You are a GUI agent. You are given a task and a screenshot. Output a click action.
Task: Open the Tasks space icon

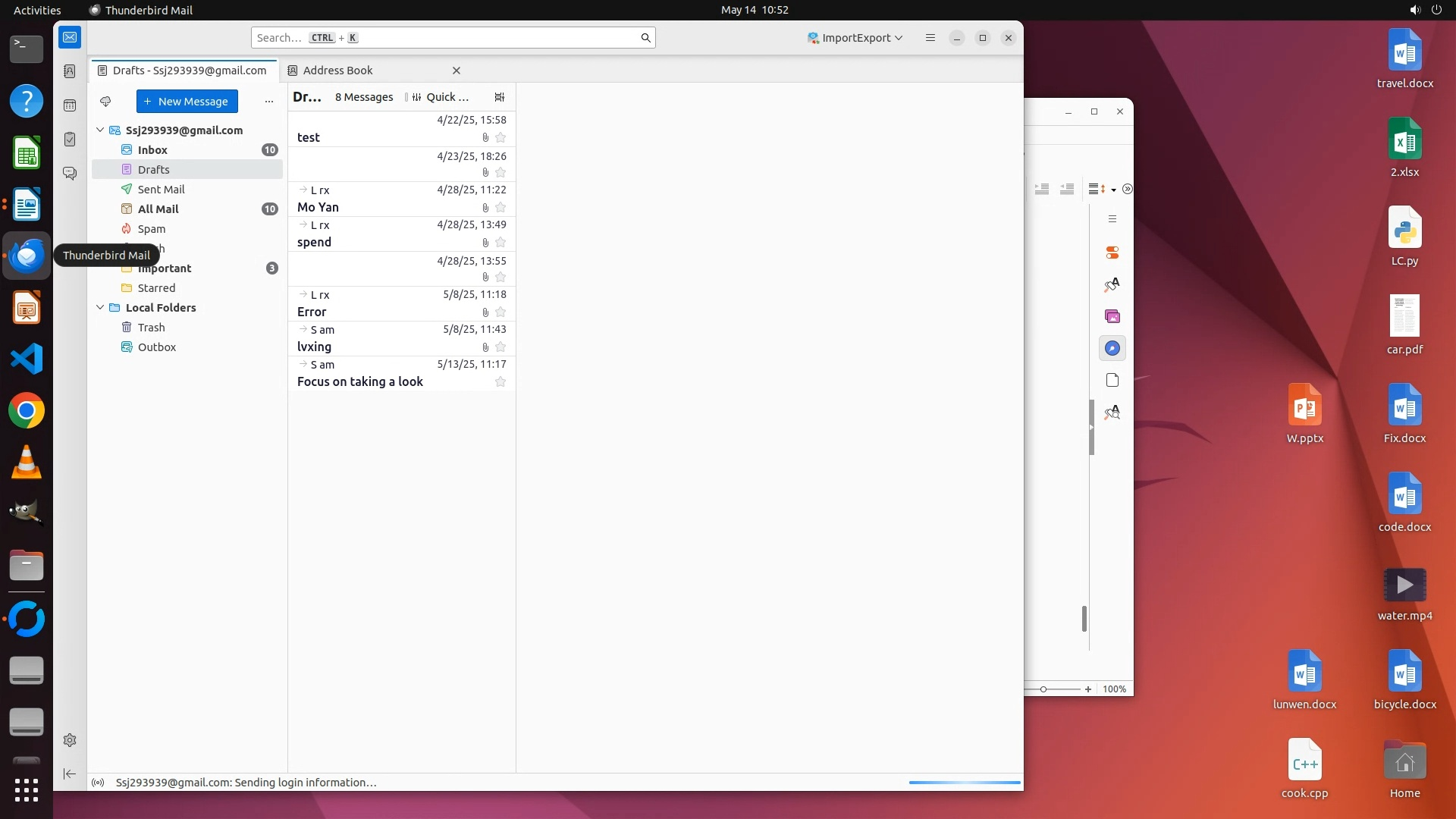70,140
